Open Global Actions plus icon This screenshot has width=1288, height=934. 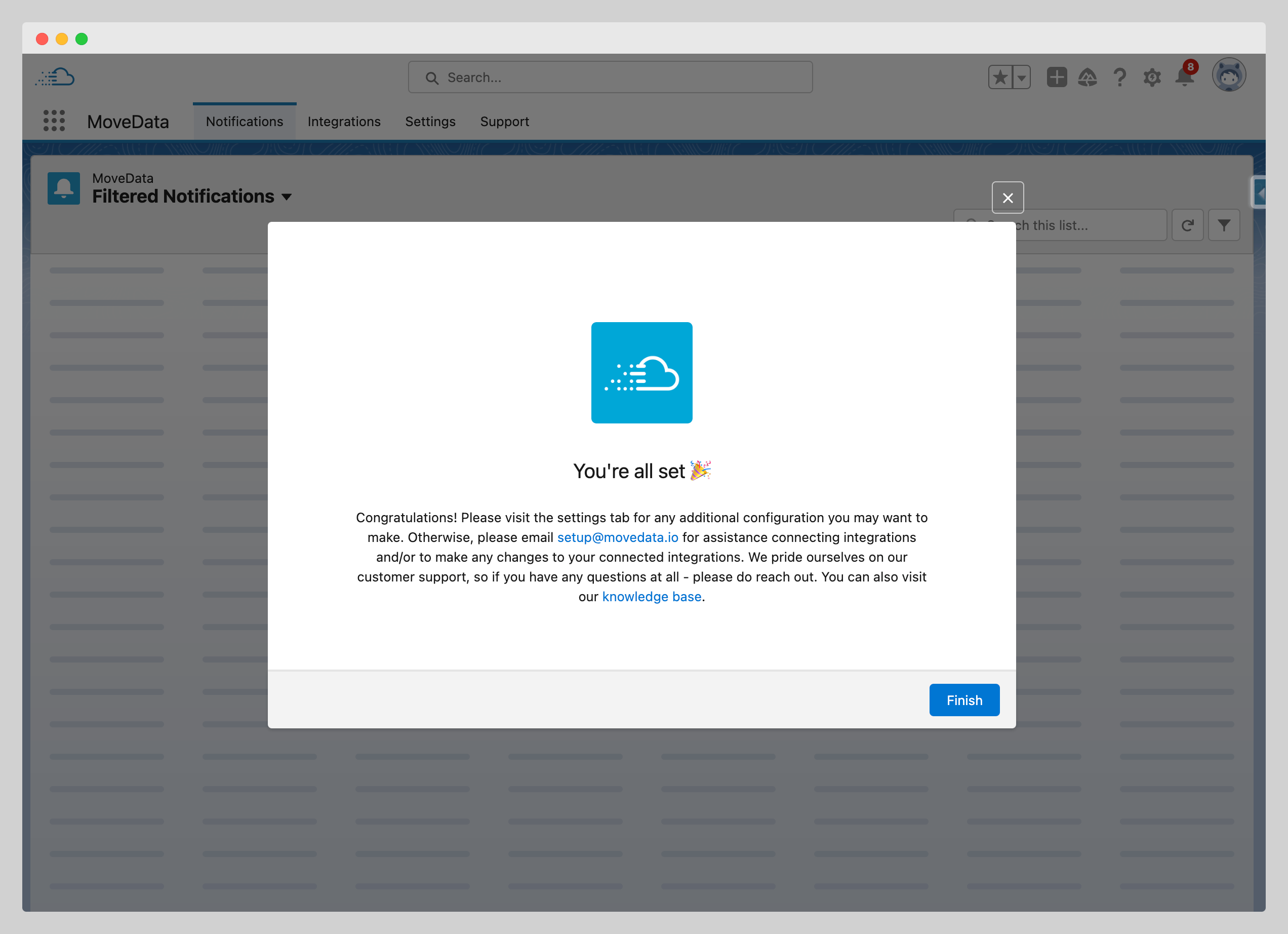tap(1056, 77)
